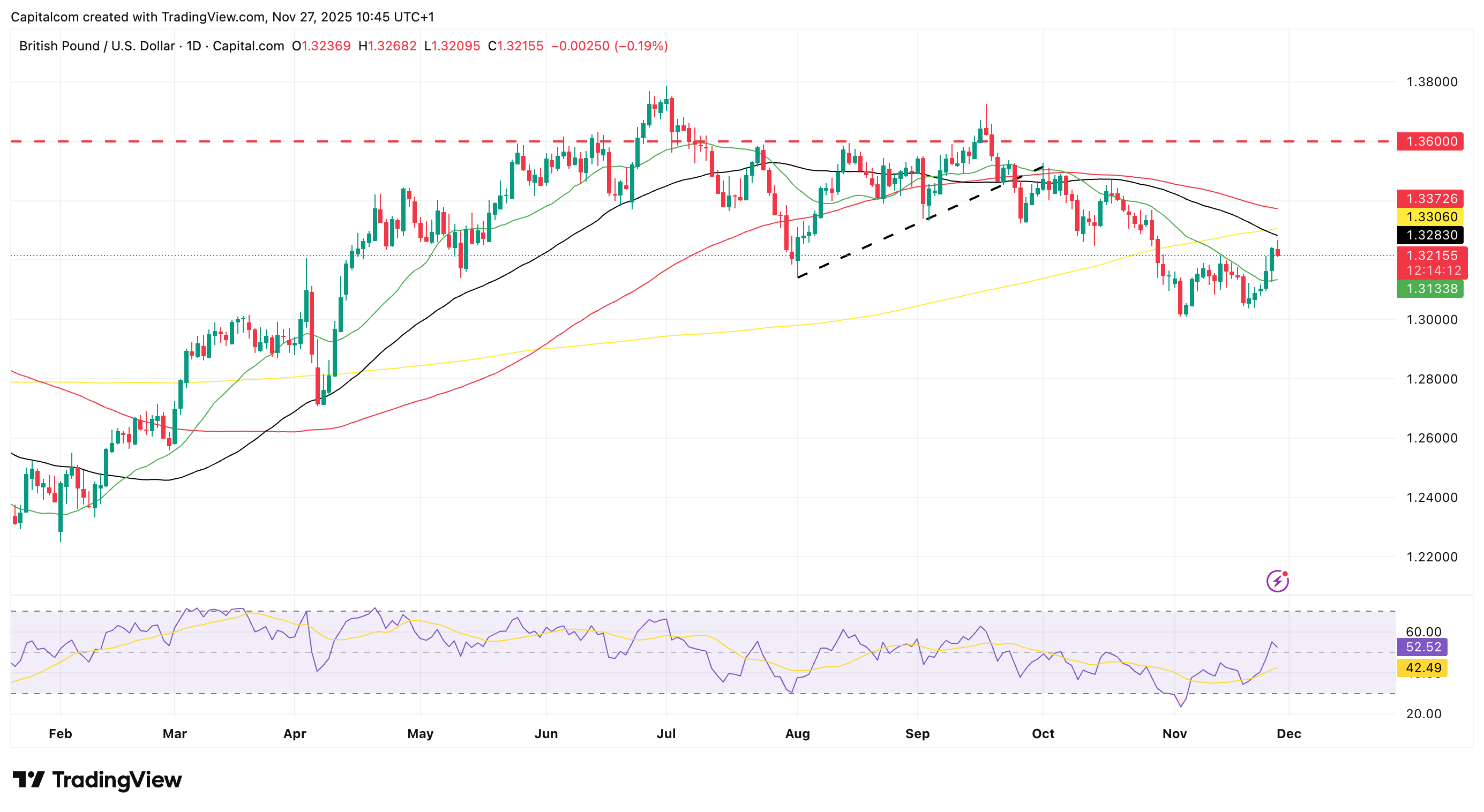Select the Apr month marker on axis

pos(294,734)
